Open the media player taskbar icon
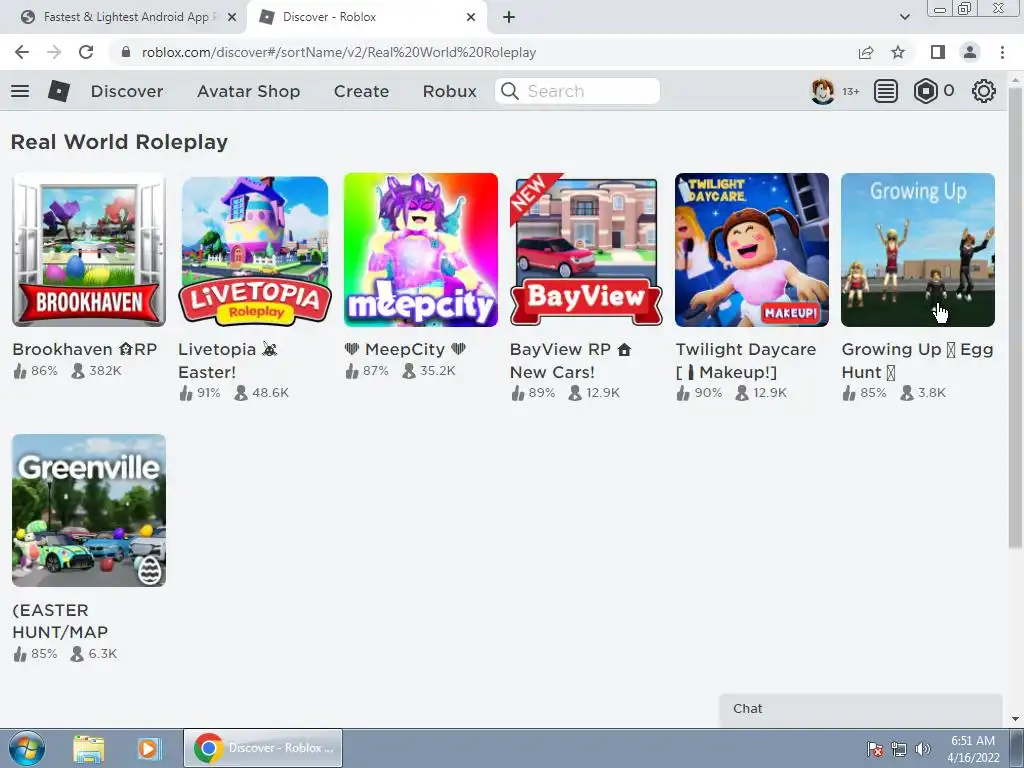 coord(149,748)
